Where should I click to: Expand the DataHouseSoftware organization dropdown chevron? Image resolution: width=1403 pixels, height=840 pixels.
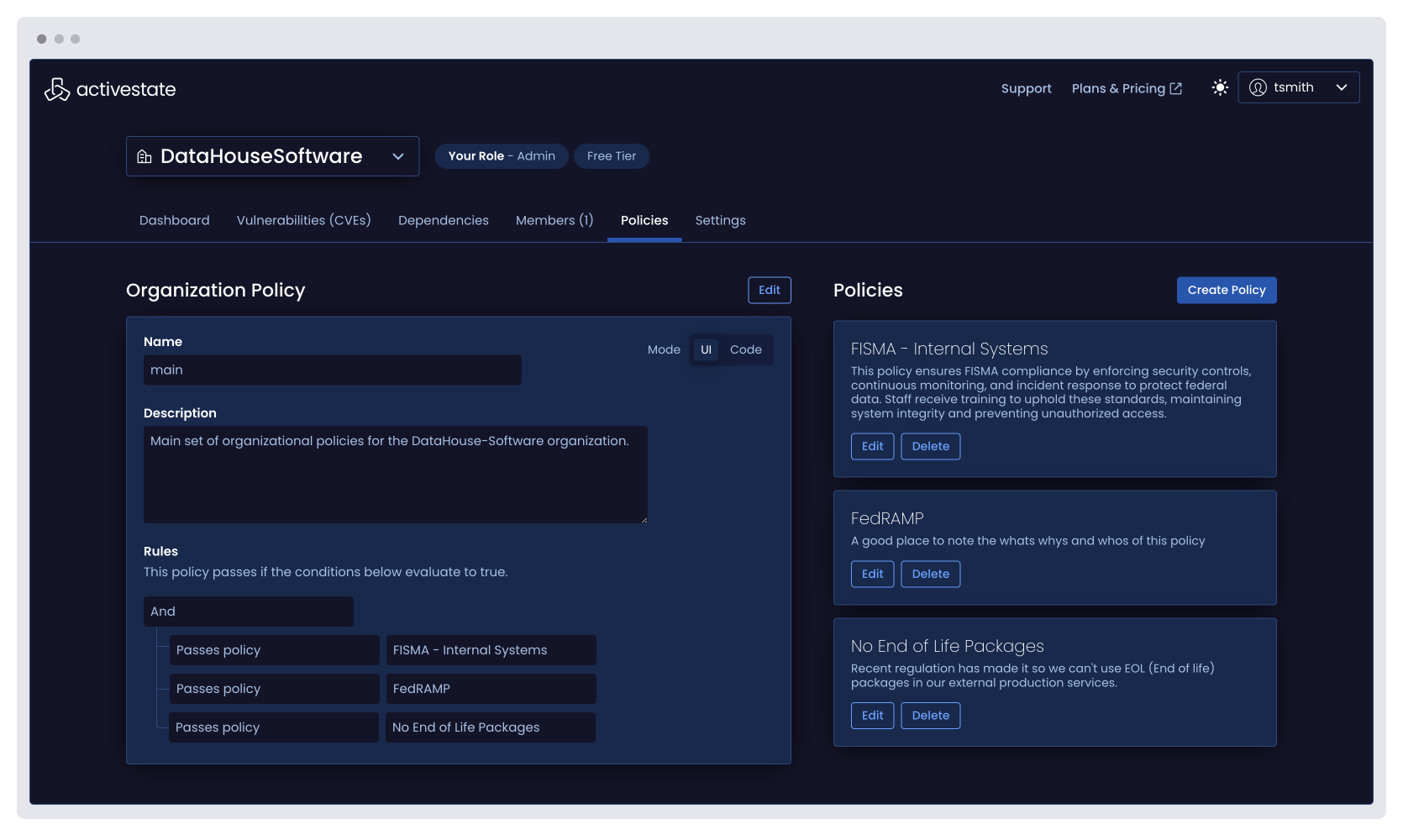coord(398,156)
